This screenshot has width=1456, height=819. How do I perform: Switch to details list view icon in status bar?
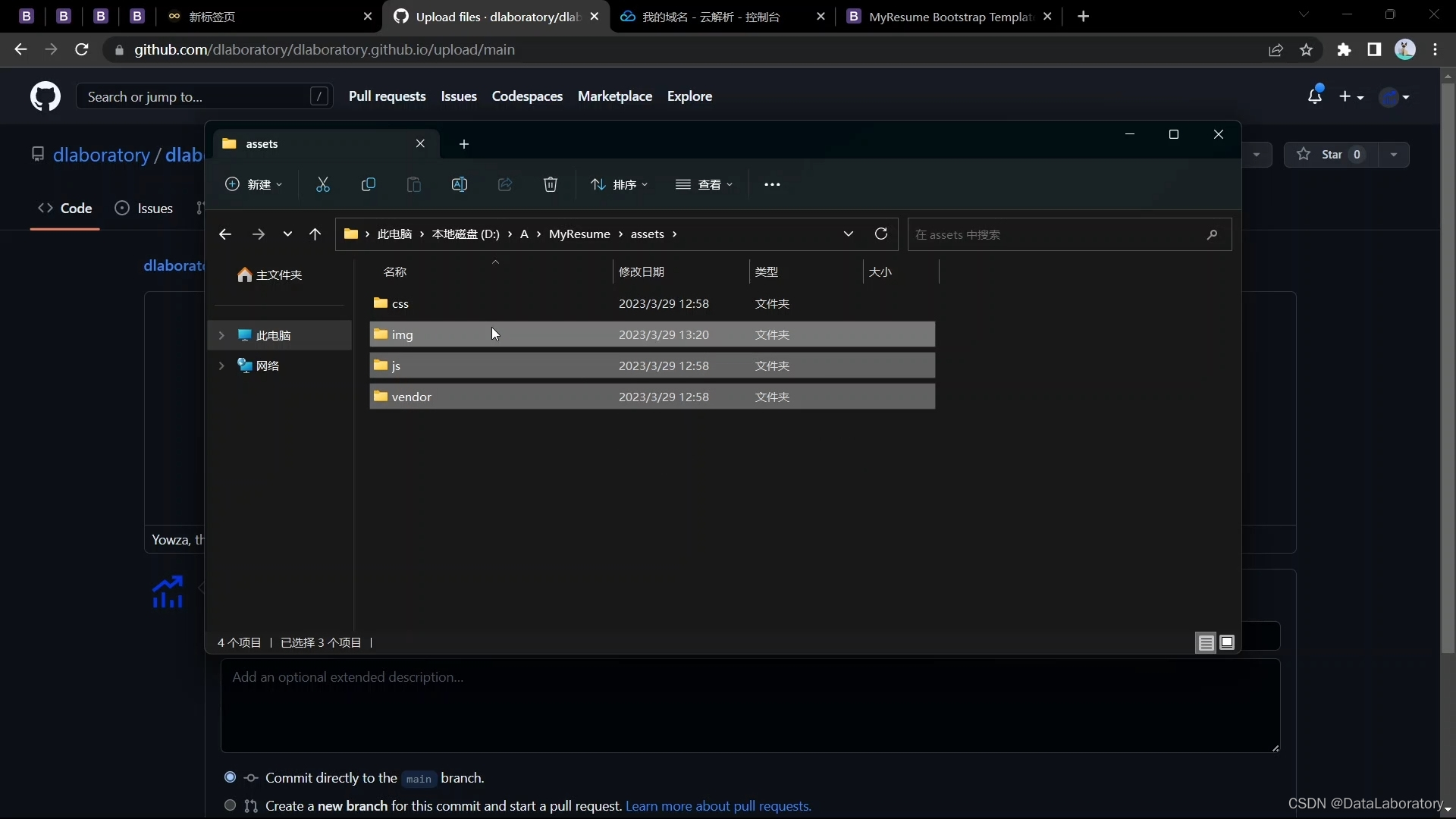pos(1206,643)
